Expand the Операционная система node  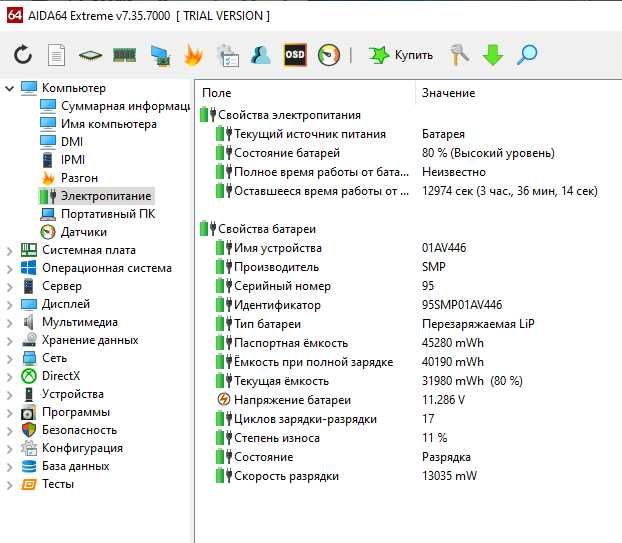10,269
